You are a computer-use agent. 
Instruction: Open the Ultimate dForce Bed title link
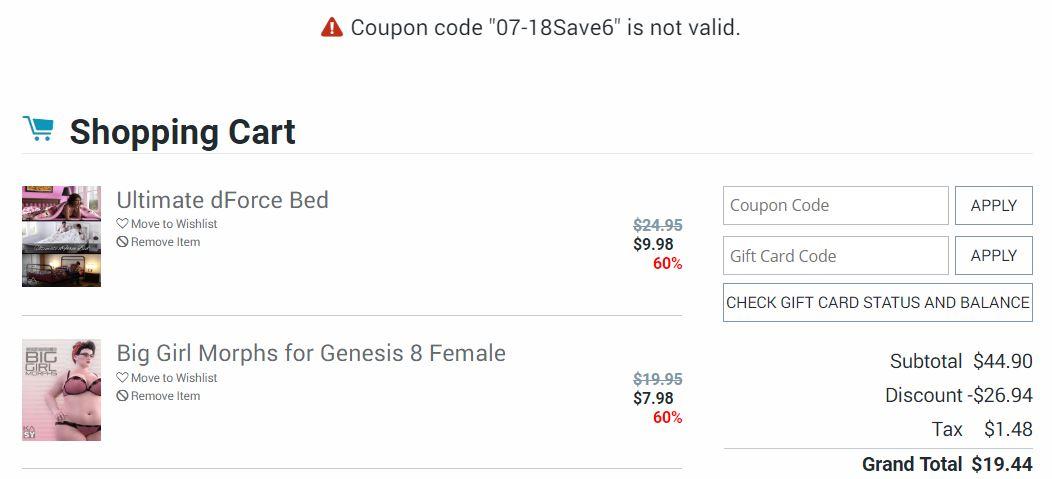tap(222, 200)
